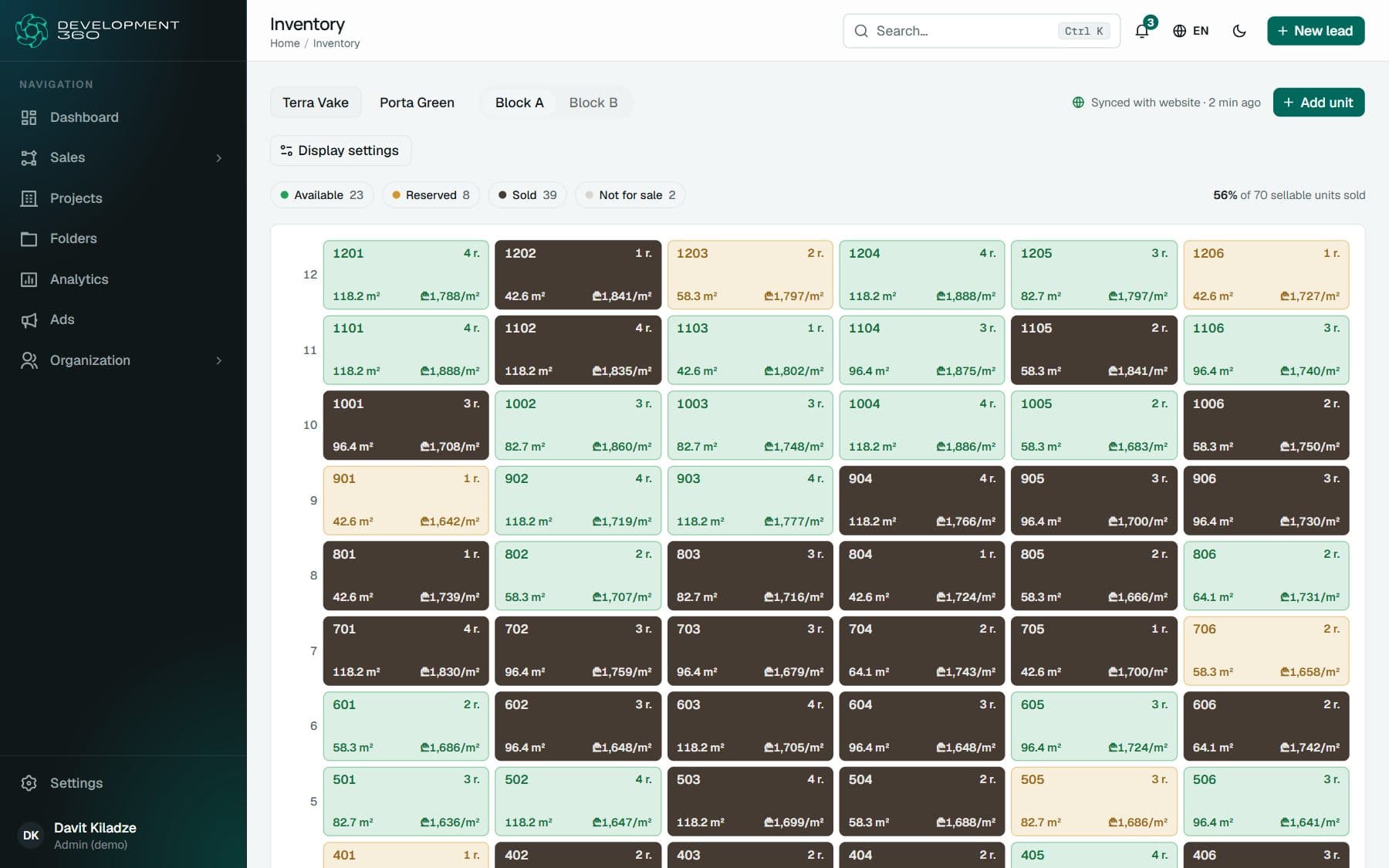Go to Home breadcrumb link
This screenshot has height=868, width=1389.
285,43
